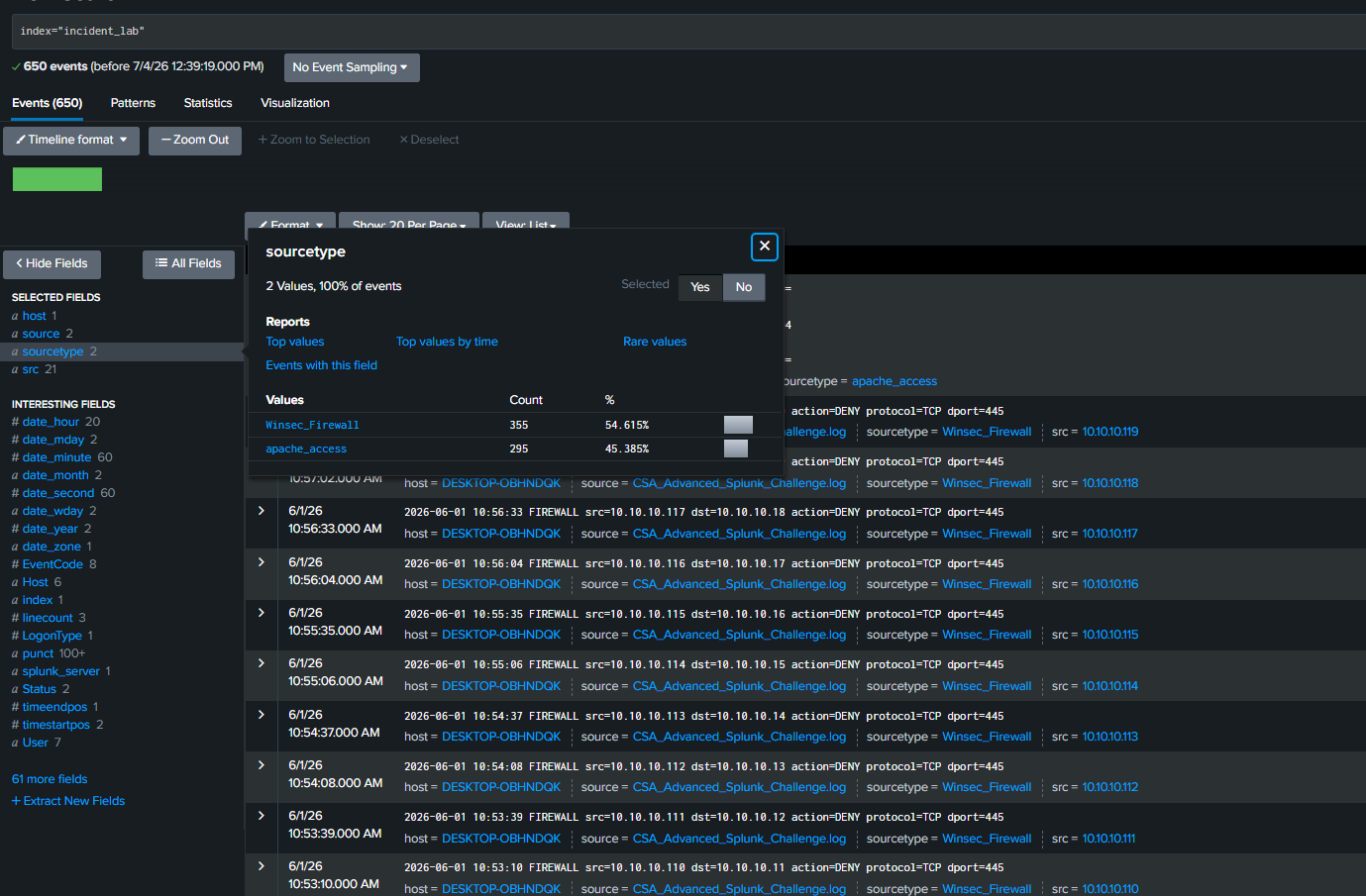
Task: Open Top values report
Action: pos(295,342)
